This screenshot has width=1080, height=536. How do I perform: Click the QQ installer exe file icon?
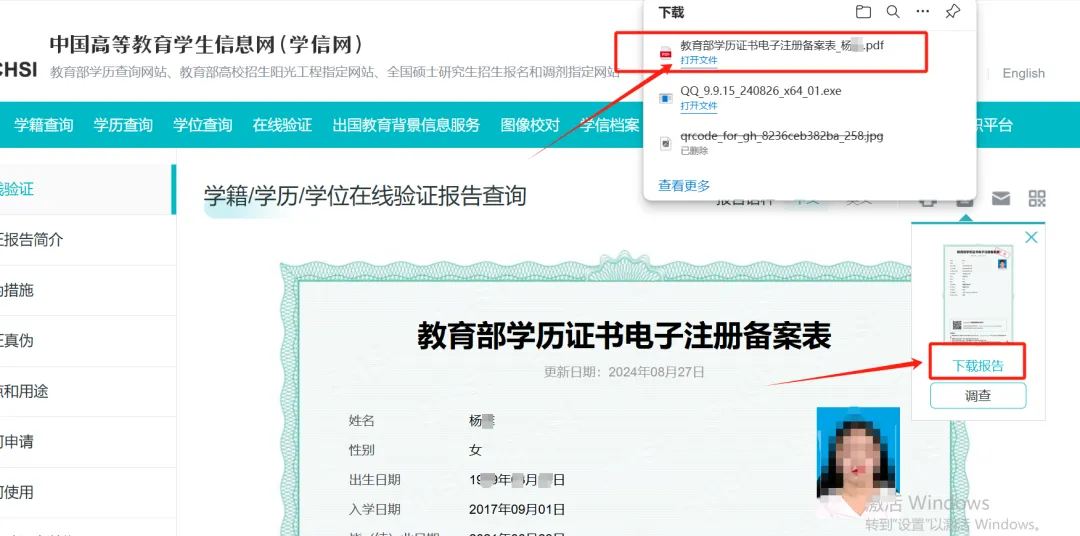pyautogui.click(x=665, y=99)
